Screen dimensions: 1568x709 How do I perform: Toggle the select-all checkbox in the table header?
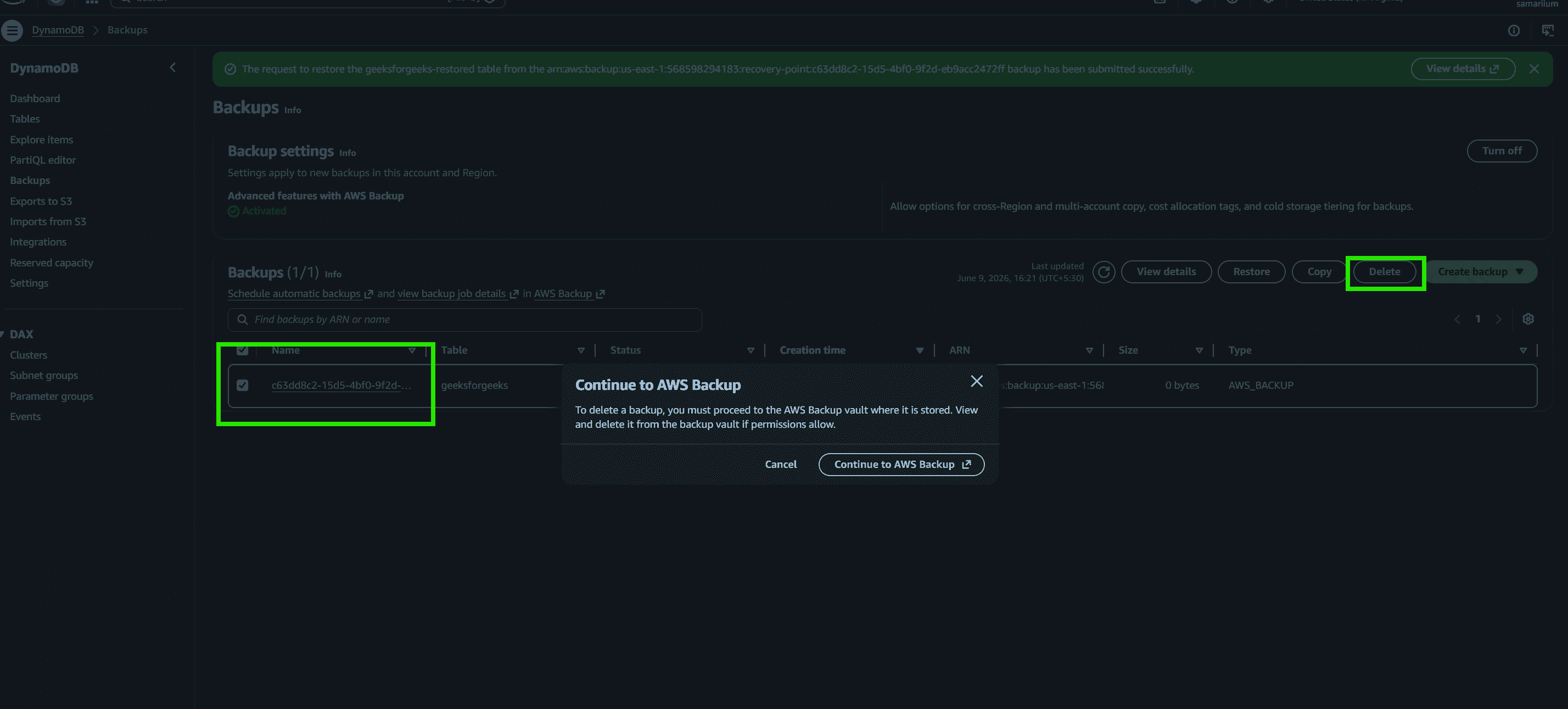242,350
